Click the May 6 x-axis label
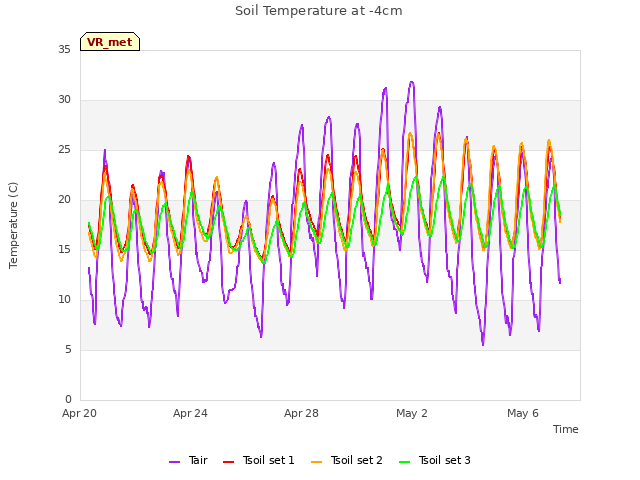The image size is (640, 480). click(x=522, y=413)
